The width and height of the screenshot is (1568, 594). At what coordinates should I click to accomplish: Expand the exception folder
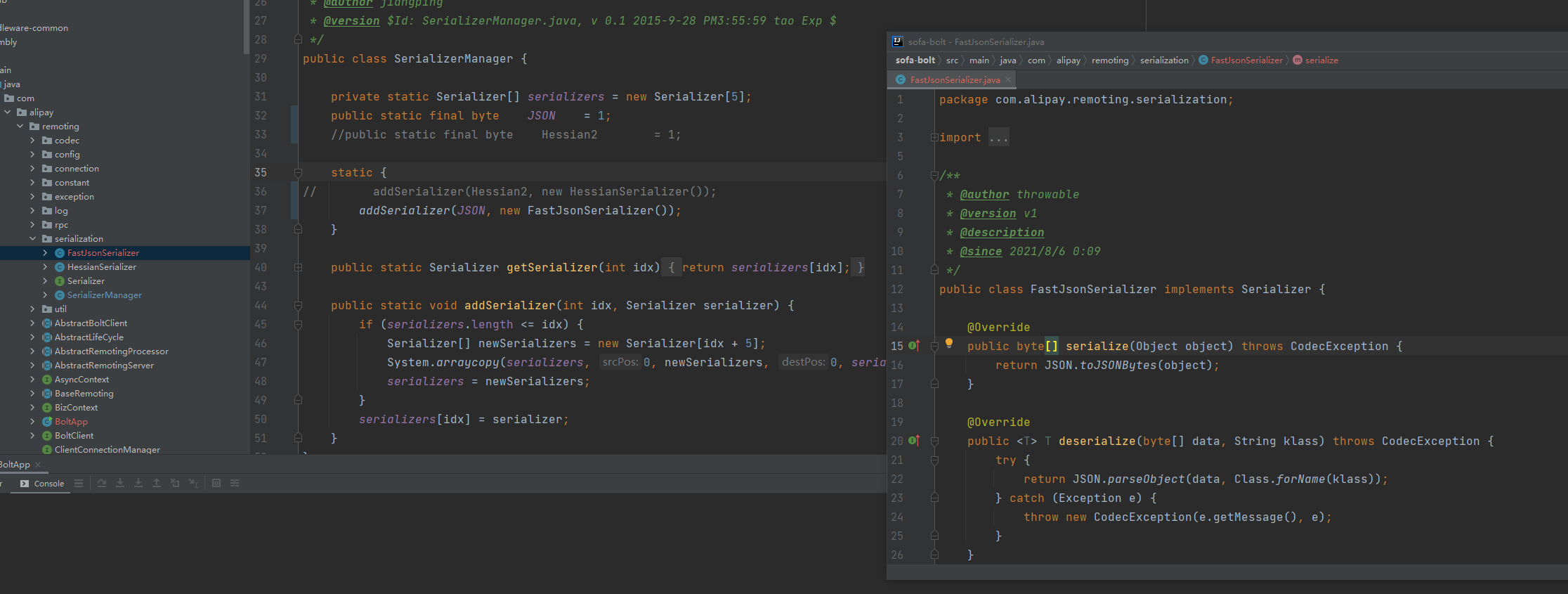[33, 197]
